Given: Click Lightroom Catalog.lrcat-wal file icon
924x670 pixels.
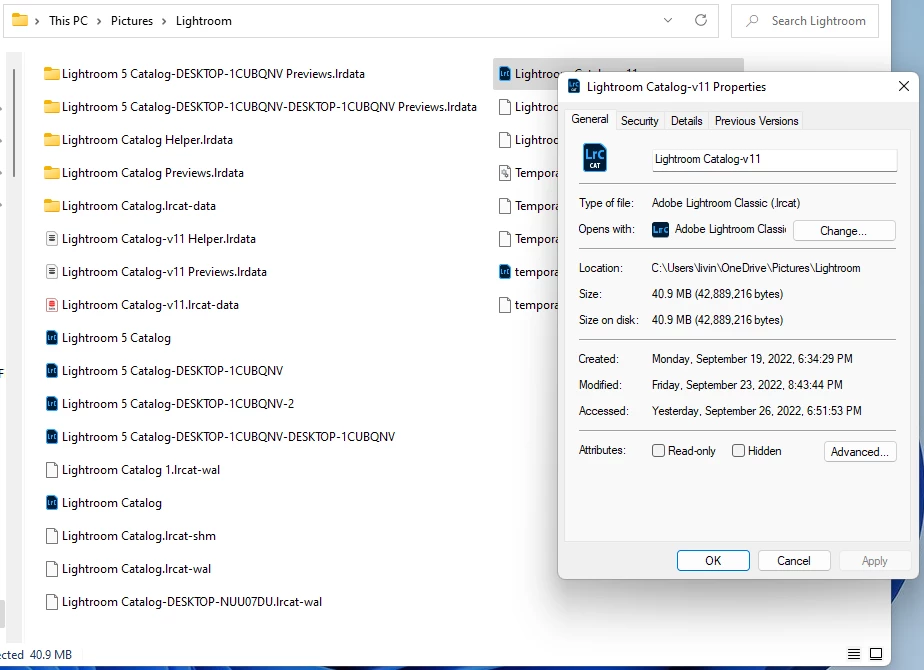Looking at the screenshot, I should [x=52, y=569].
